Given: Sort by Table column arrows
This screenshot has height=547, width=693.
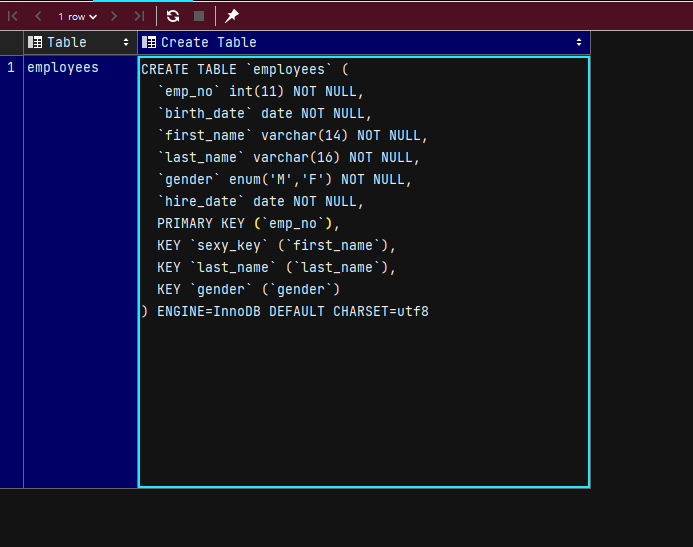Looking at the screenshot, I should pos(126,42).
